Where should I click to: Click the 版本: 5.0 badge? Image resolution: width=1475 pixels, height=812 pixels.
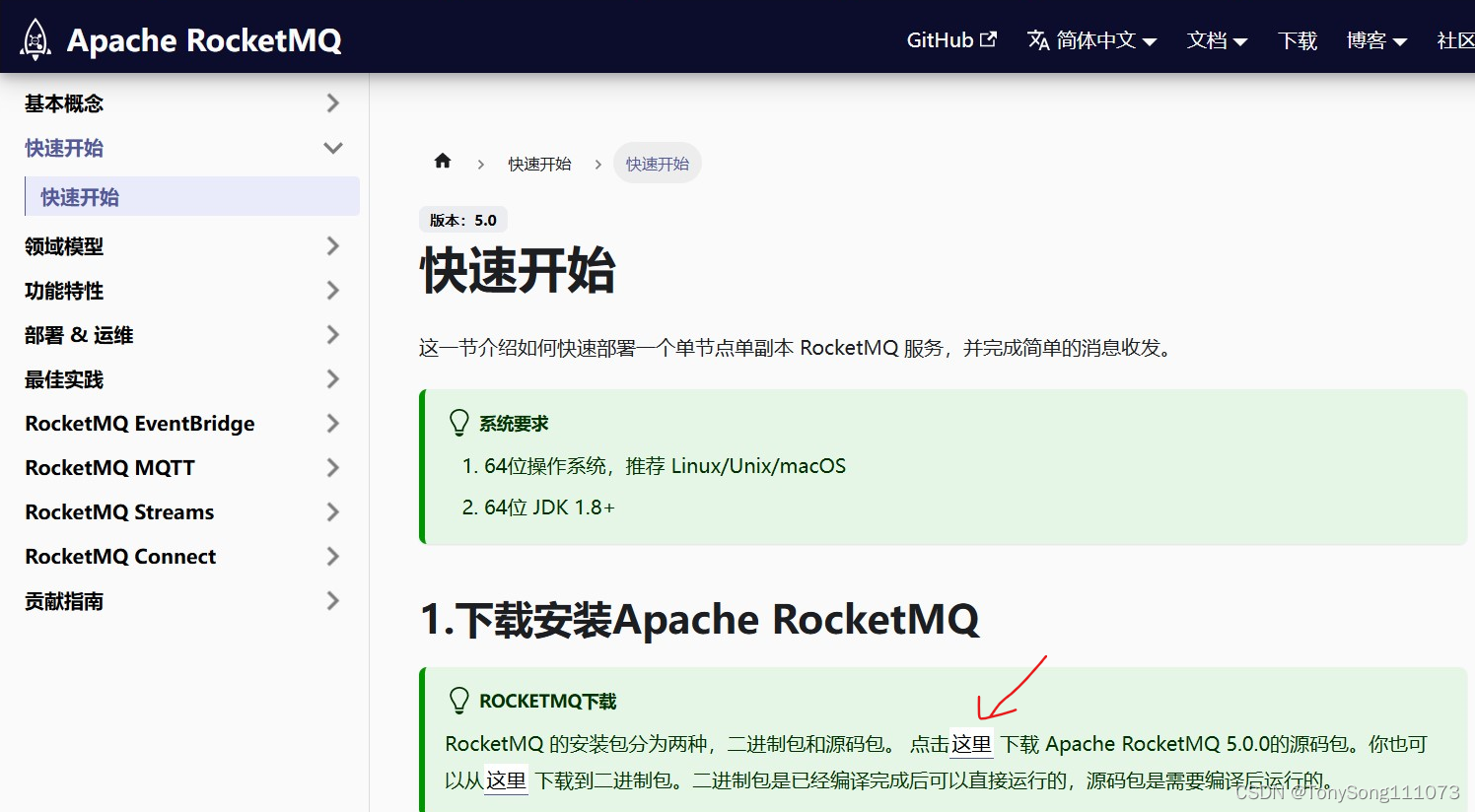pos(463,219)
